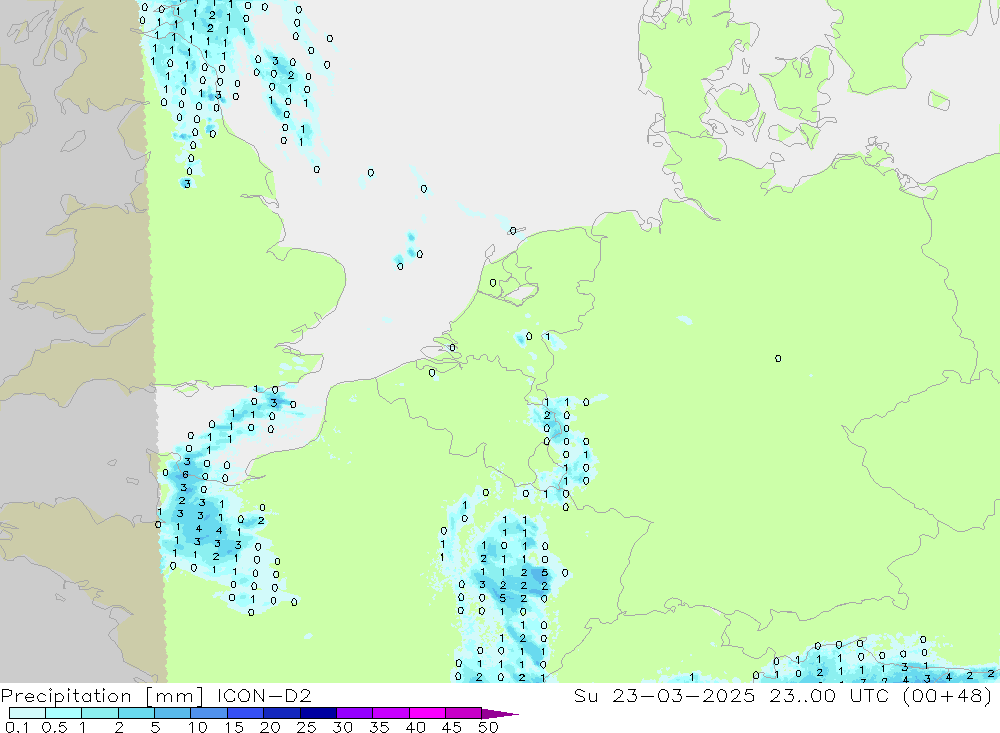The height and width of the screenshot is (733, 1000).
Task: Select the 2–5 mm legend color swatch
Action: coord(136,713)
